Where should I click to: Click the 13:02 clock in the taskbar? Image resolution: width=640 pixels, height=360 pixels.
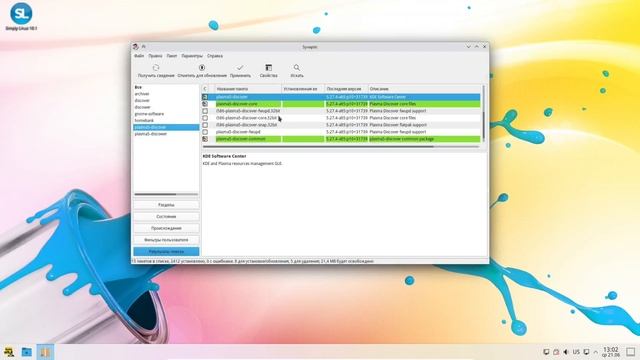click(611, 352)
